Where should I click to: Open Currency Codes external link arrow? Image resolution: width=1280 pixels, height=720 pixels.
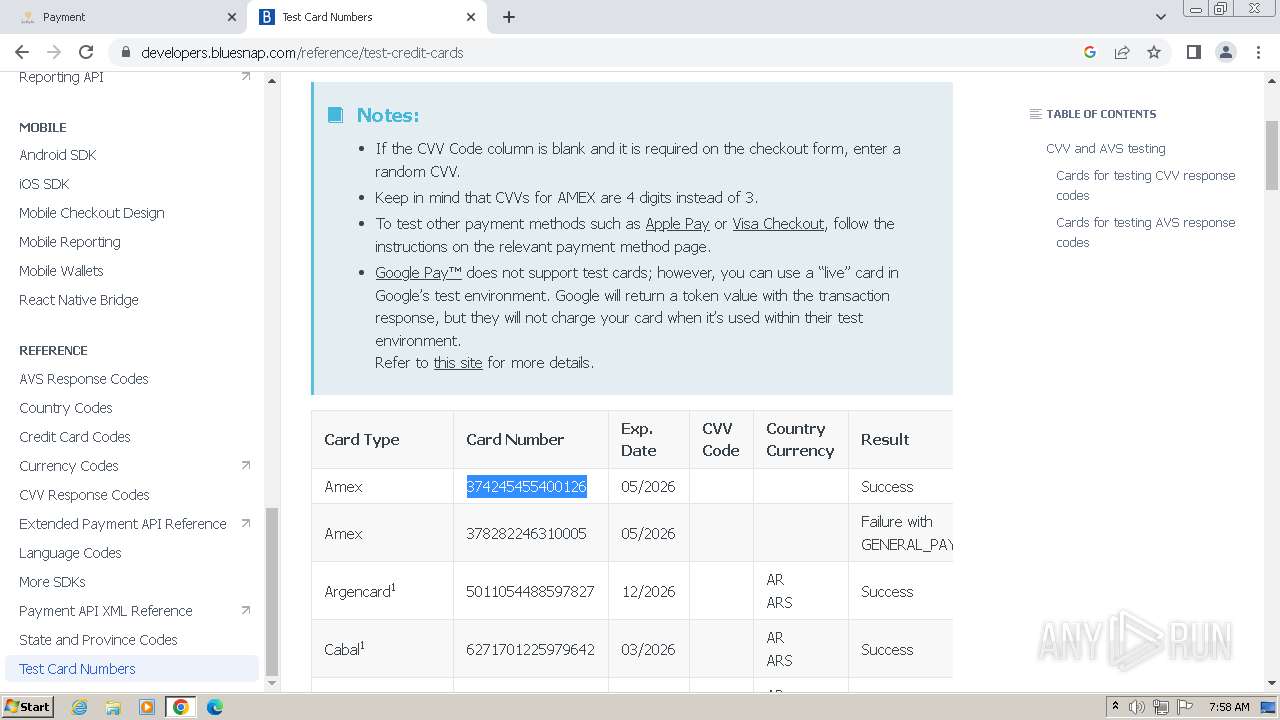[x=246, y=465]
